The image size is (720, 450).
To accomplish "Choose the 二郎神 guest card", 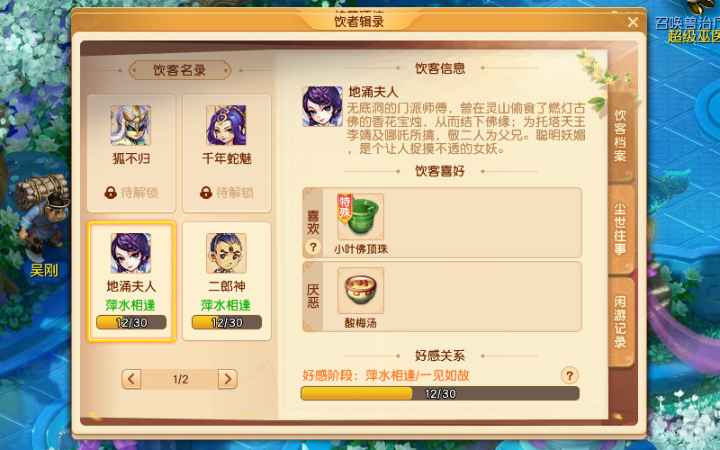I will tap(227, 281).
